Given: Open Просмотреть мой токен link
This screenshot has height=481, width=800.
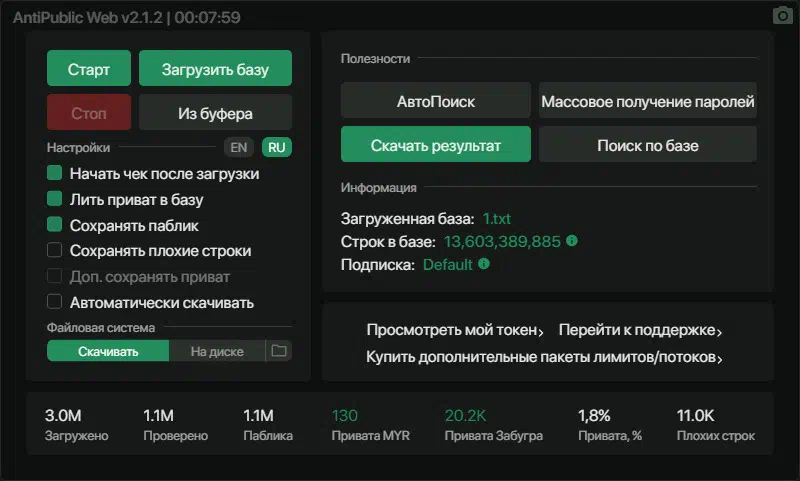Looking at the screenshot, I should coord(455,330).
